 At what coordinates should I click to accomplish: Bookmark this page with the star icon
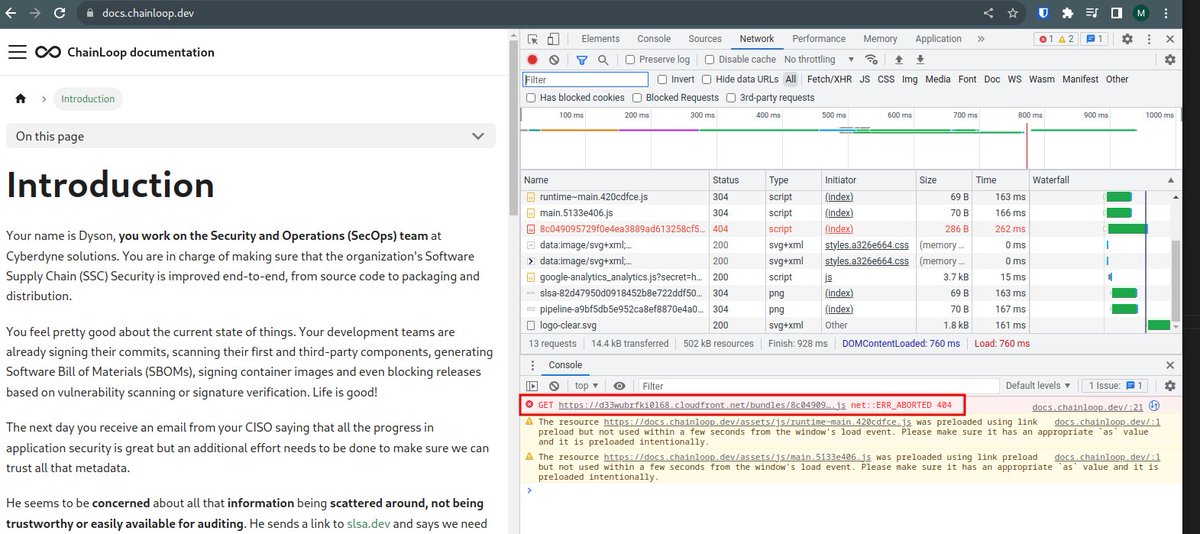[1013, 14]
